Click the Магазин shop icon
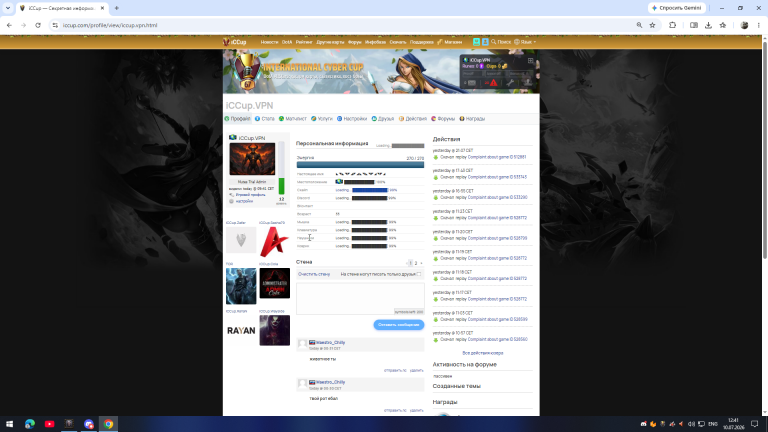 [x=440, y=42]
